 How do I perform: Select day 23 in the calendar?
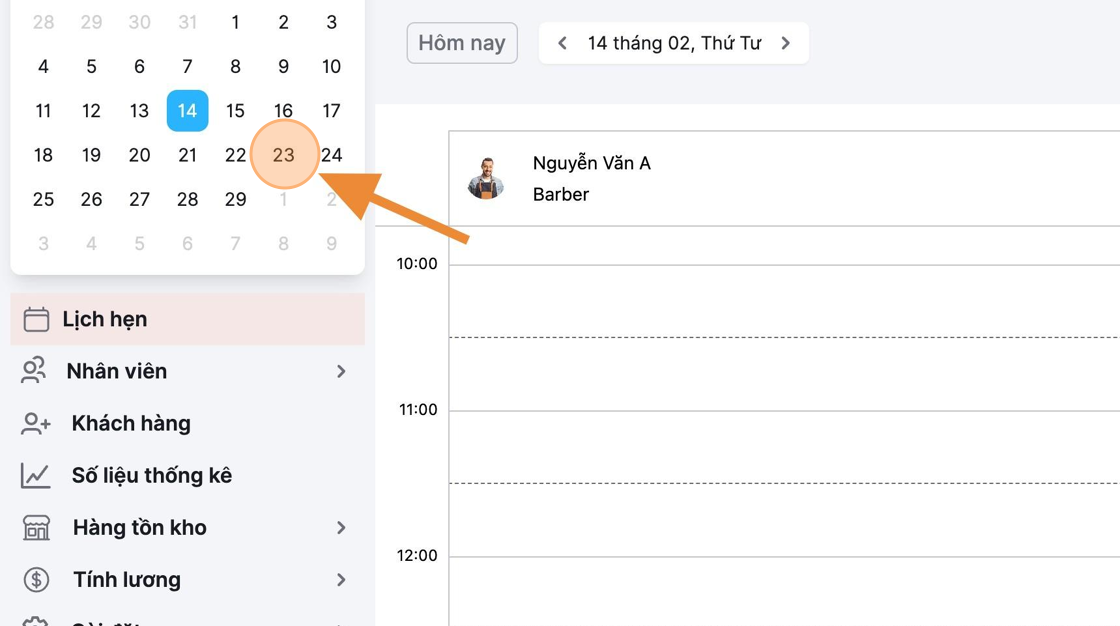(284, 154)
